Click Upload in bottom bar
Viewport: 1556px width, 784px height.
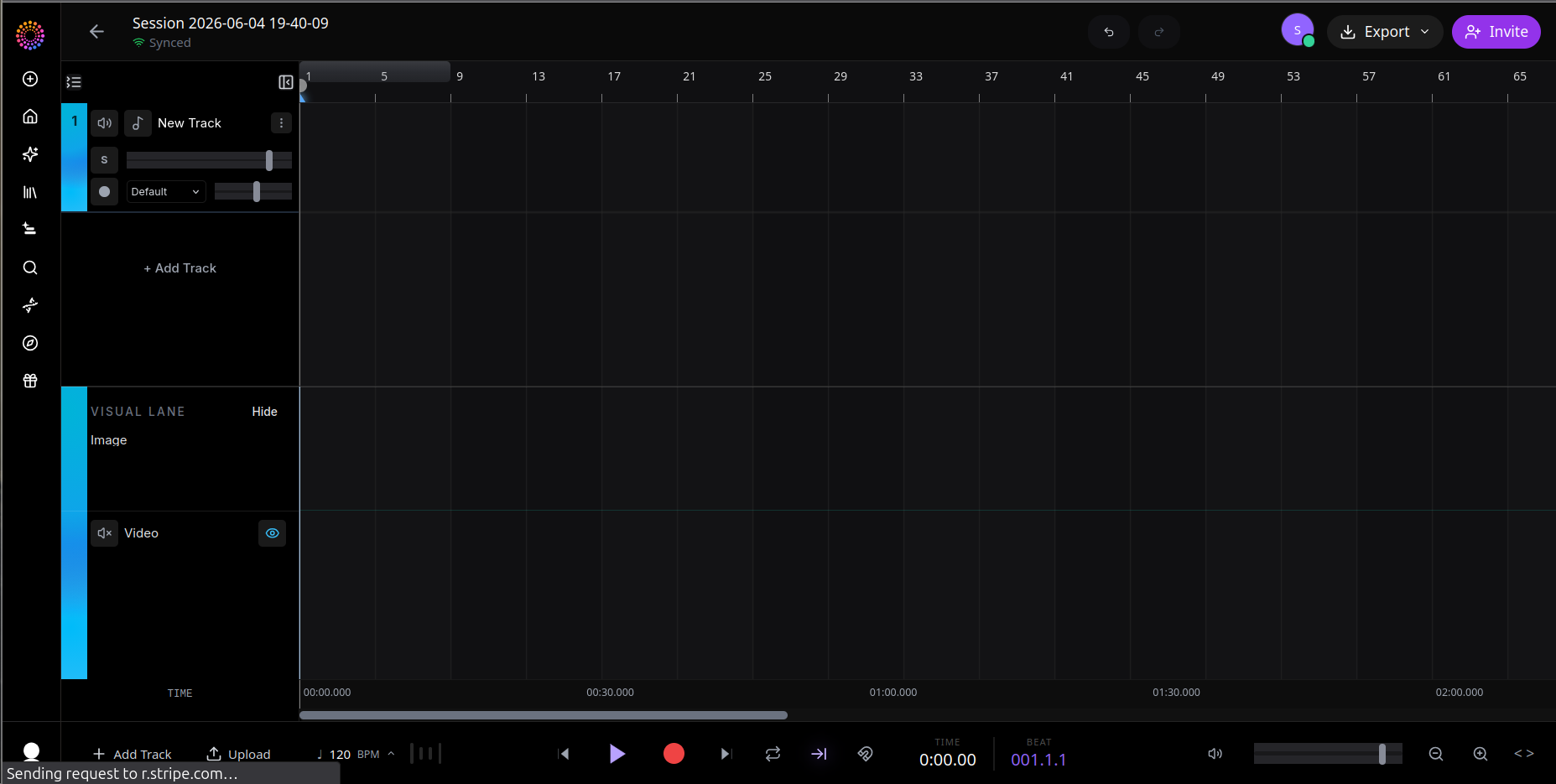tap(239, 754)
